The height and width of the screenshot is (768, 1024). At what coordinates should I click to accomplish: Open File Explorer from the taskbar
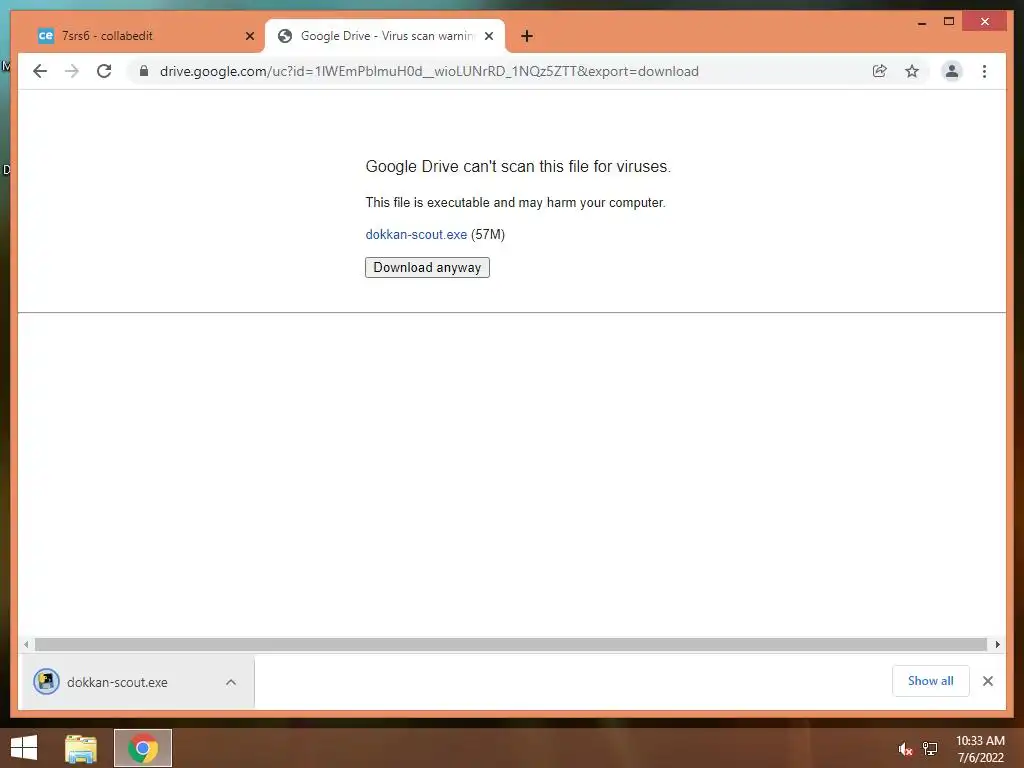point(81,748)
